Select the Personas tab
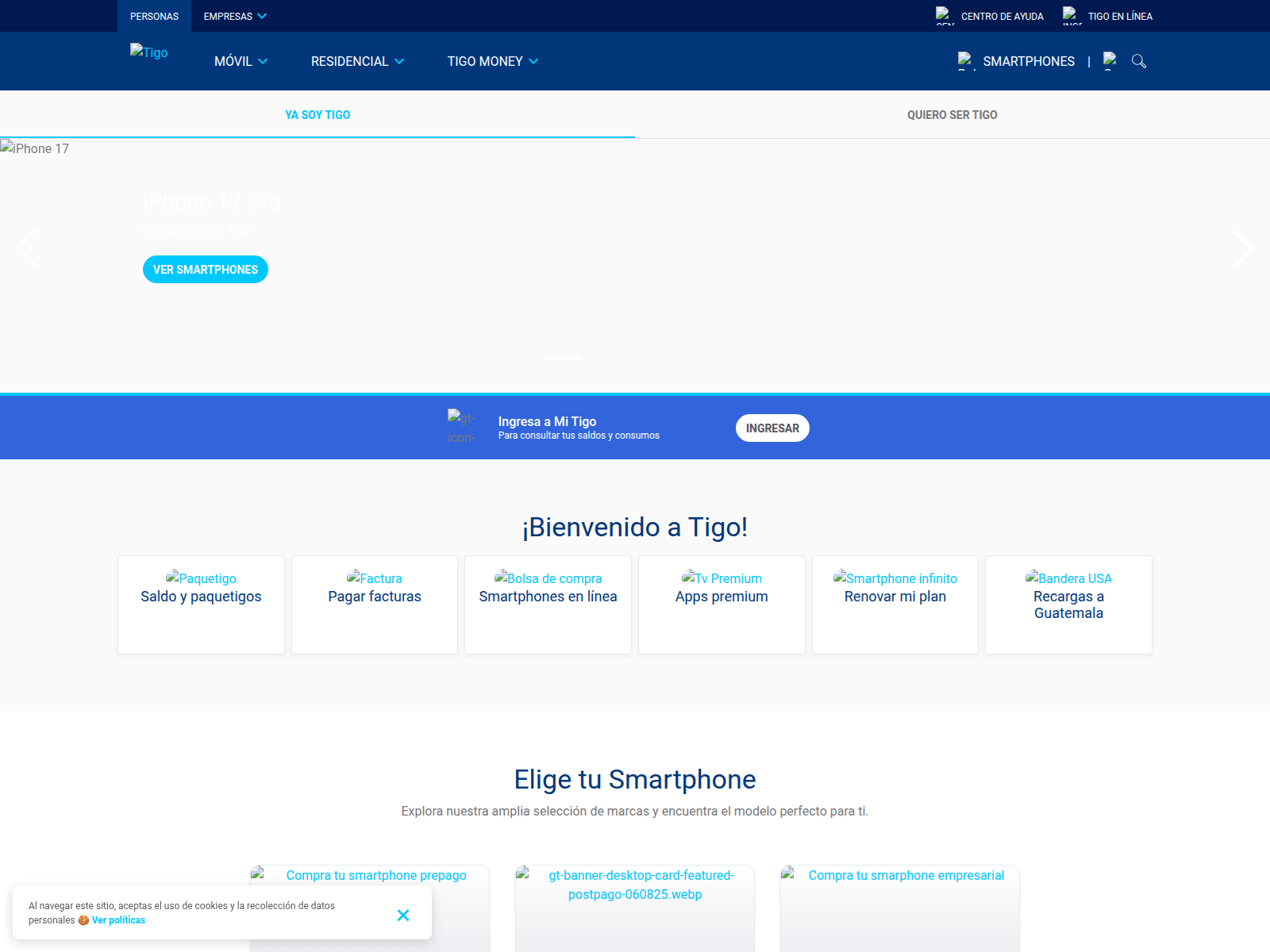 (x=154, y=16)
